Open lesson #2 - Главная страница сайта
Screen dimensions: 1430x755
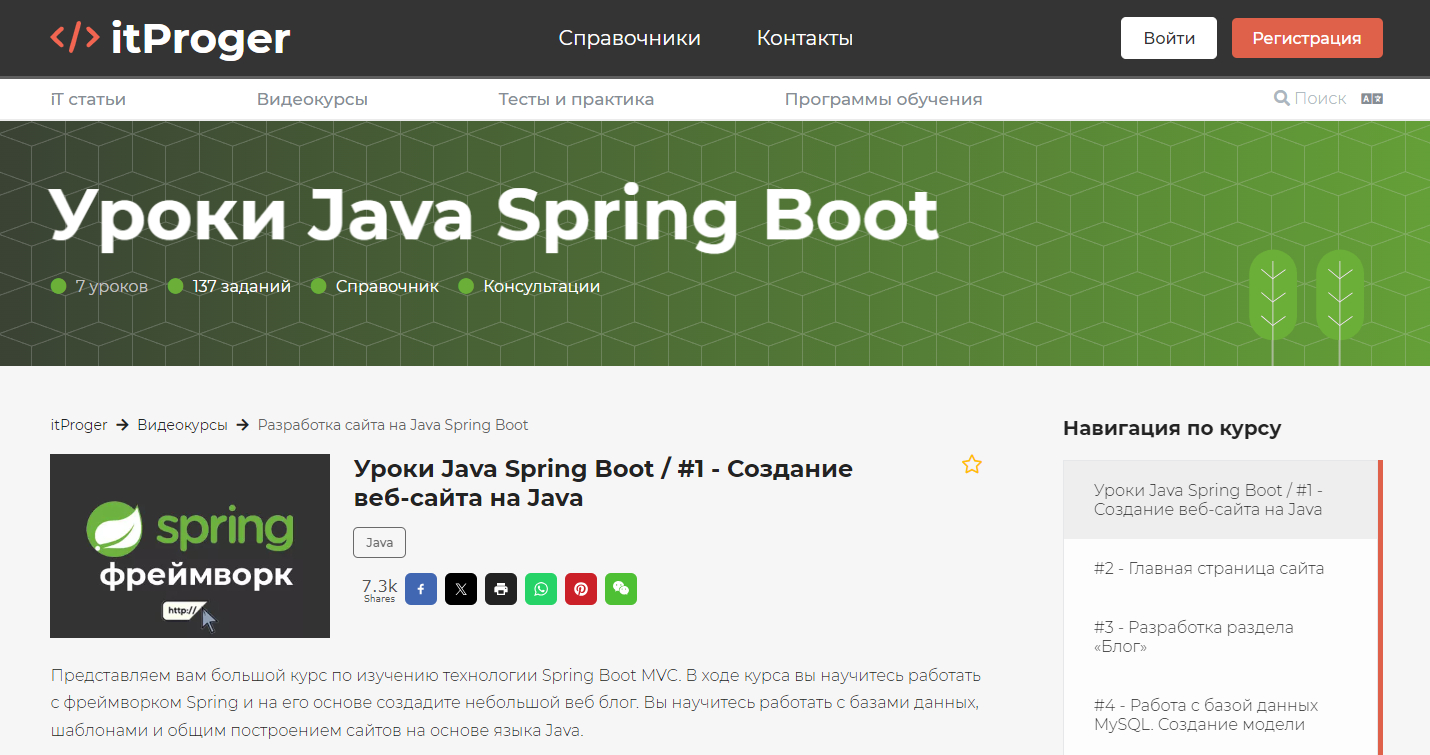[x=1208, y=569]
